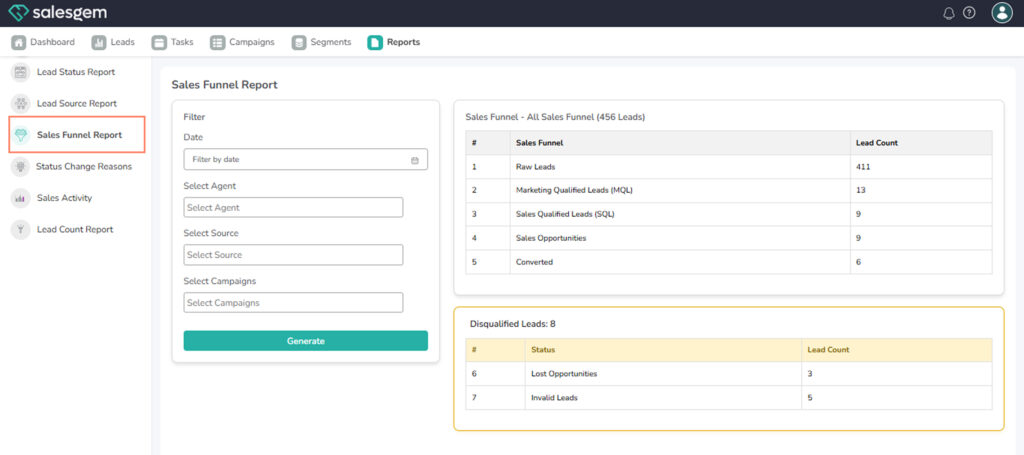1024x455 pixels.
Task: Open the Select Source dropdown
Action: [x=293, y=255]
